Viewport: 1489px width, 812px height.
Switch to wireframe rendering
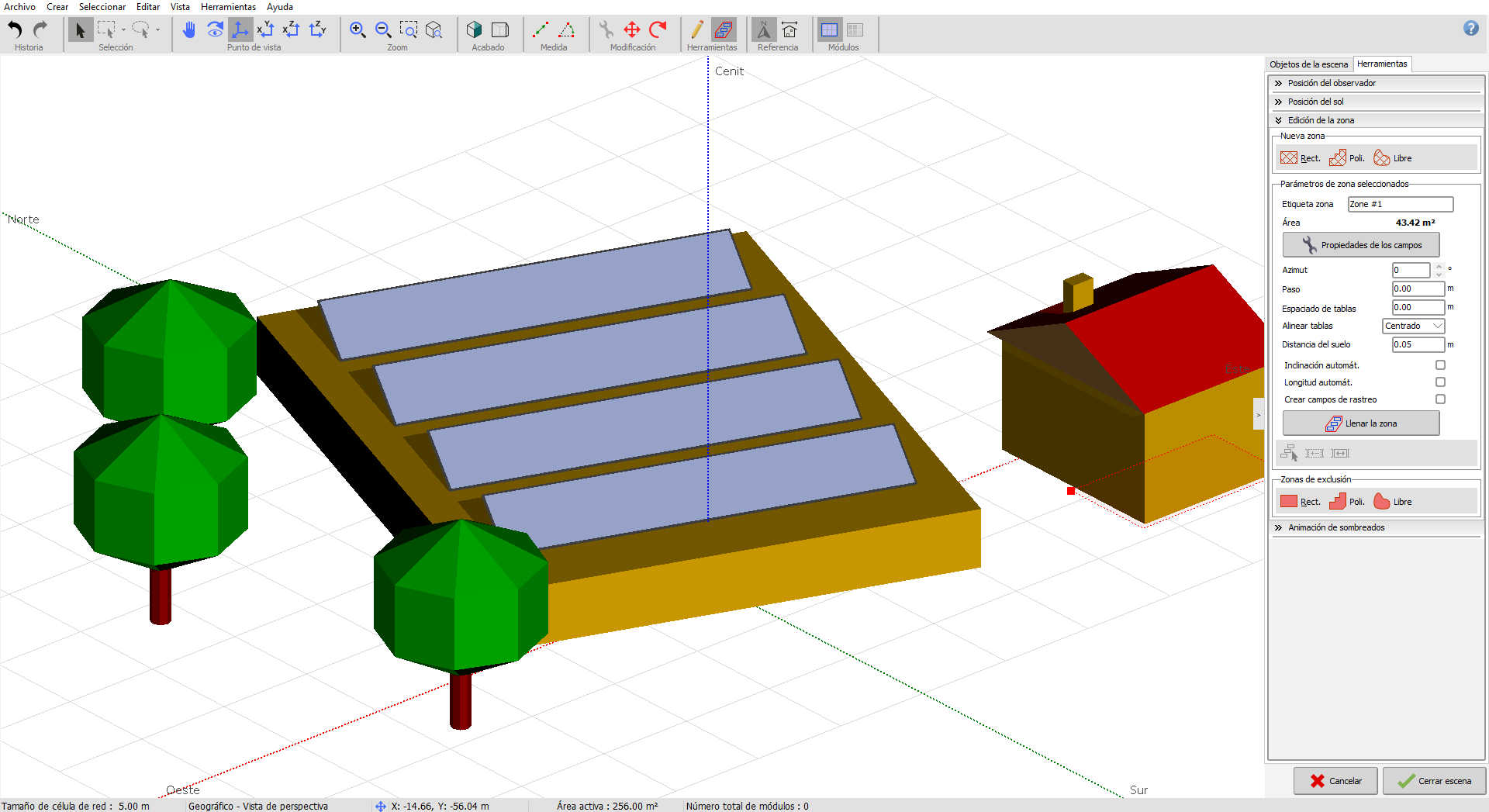click(x=500, y=29)
